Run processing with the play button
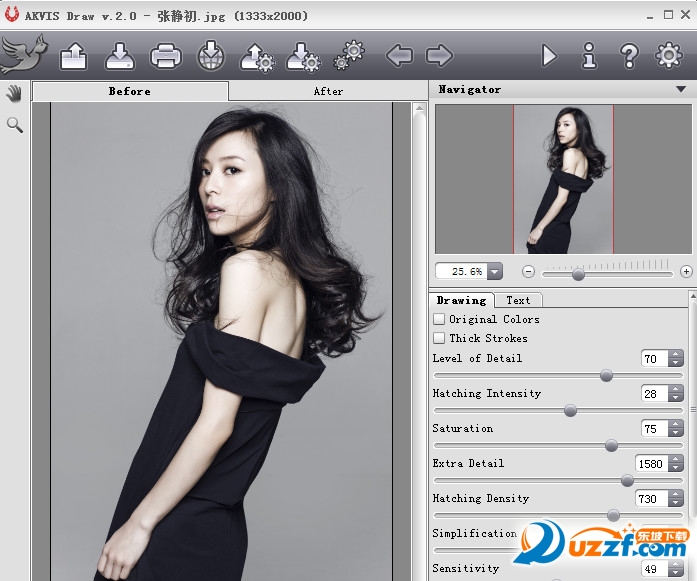Screen dimensions: 697x581 coord(549,56)
